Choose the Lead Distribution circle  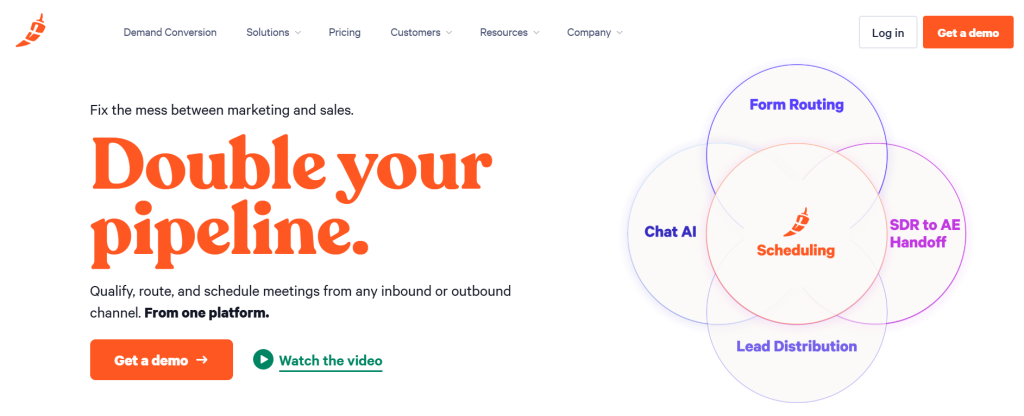point(796,346)
